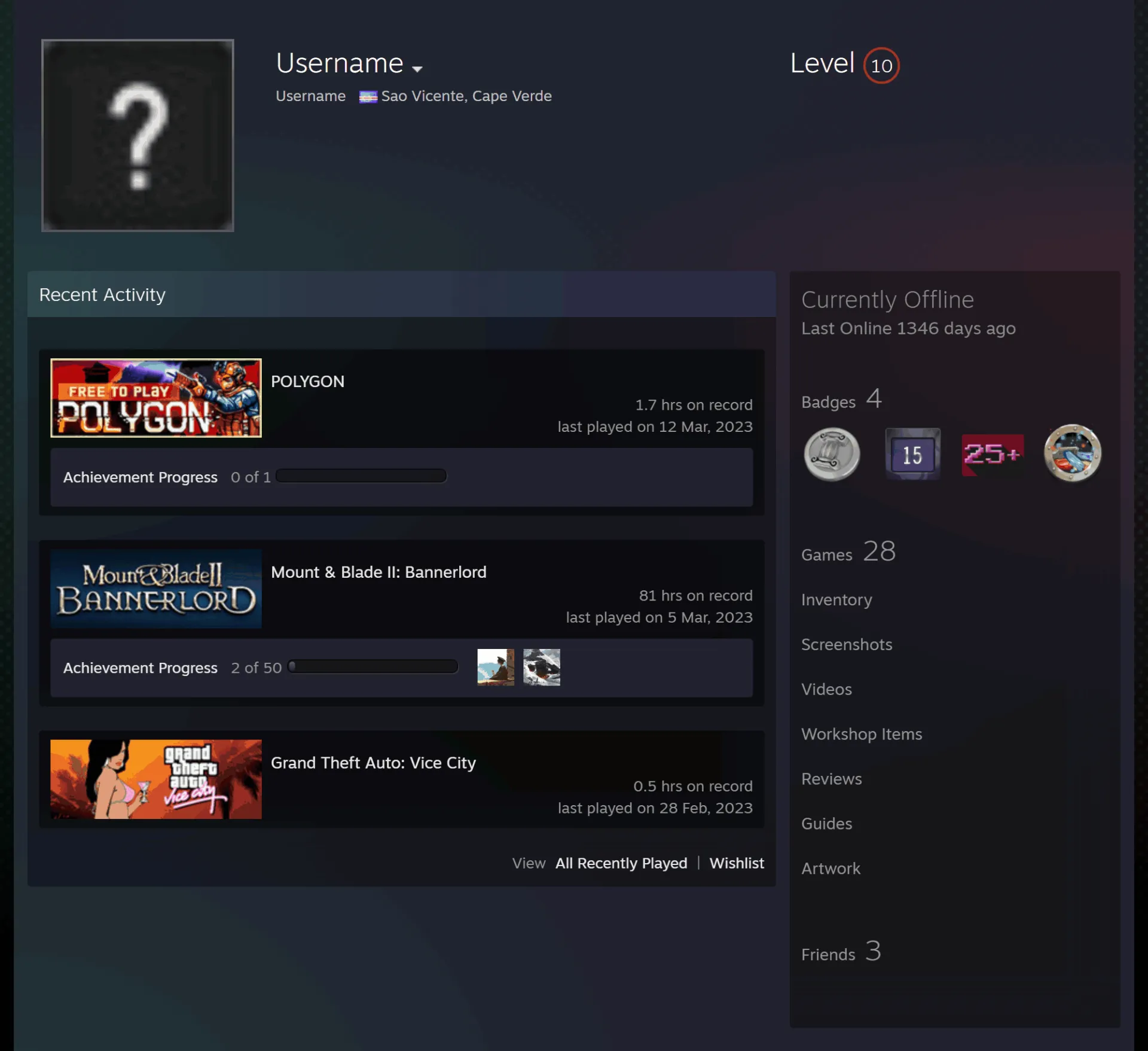Open the second Bannerlord achievement icon
Viewport: 1148px width, 1051px height.
[542, 667]
